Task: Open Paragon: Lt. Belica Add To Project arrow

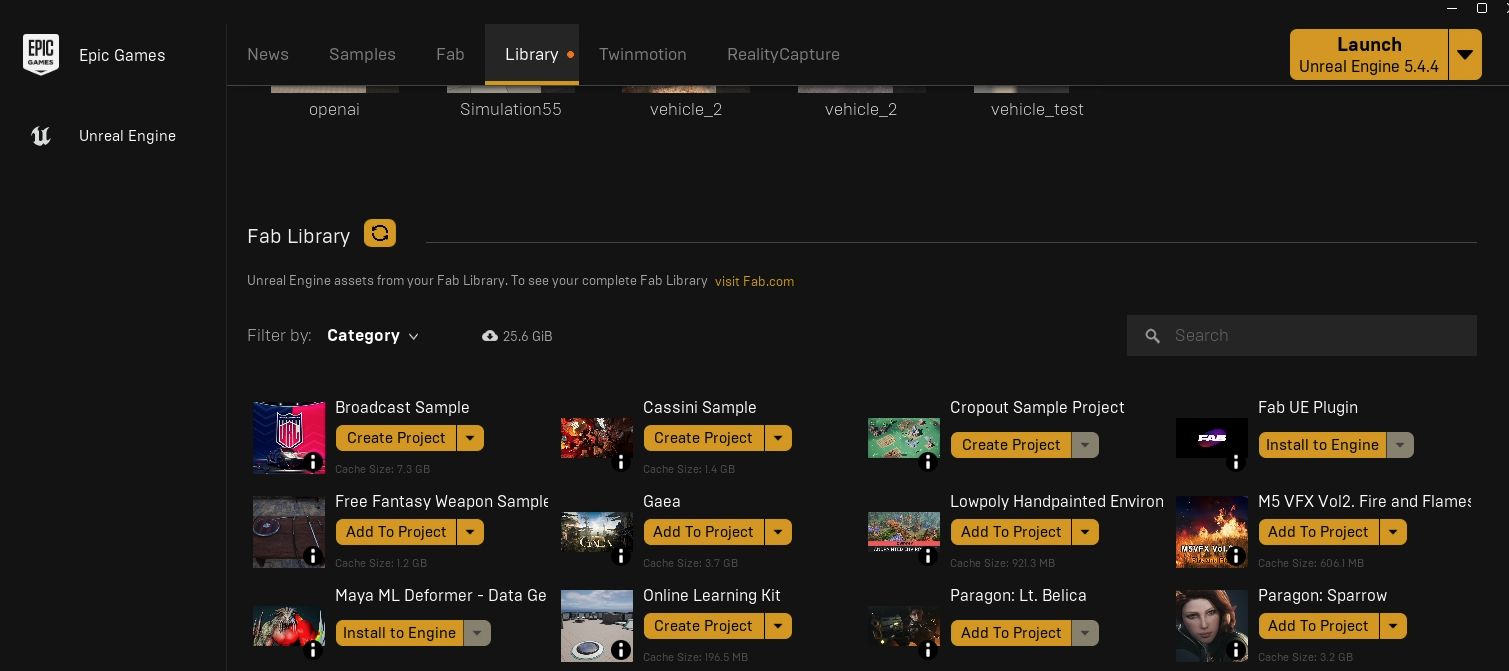Action: coord(1086,633)
